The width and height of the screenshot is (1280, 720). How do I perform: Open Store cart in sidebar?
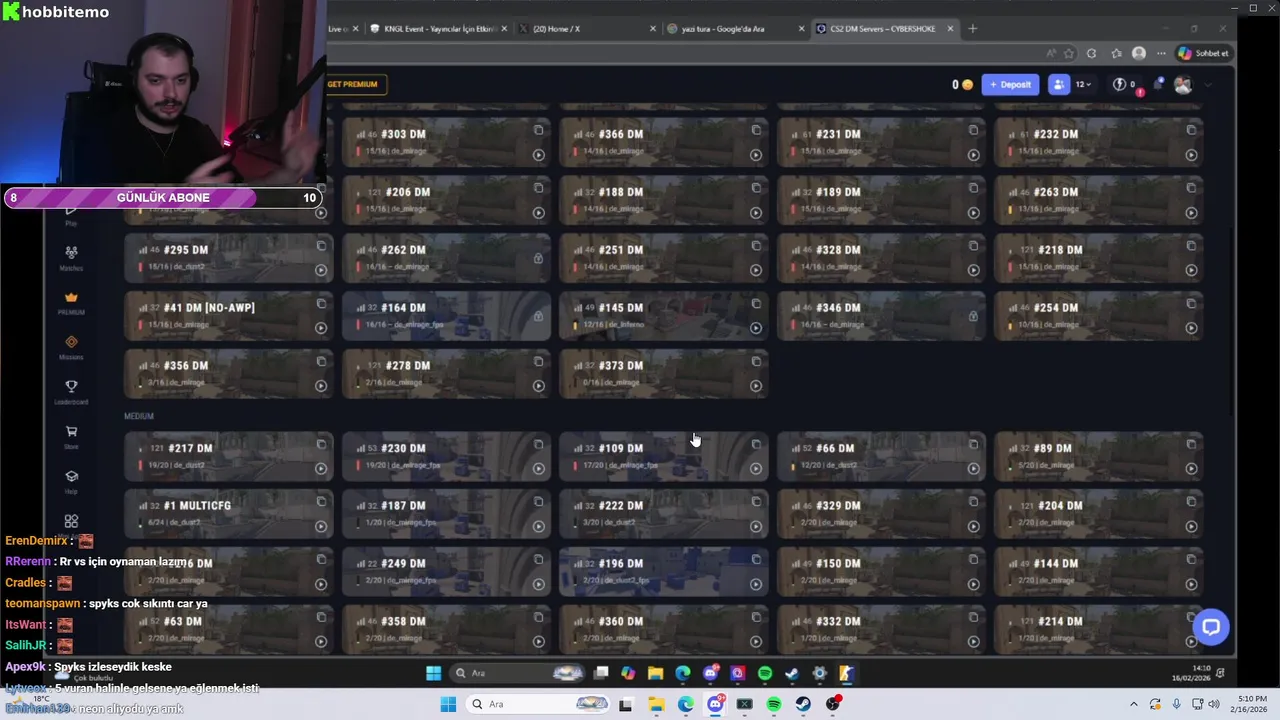tap(71, 436)
